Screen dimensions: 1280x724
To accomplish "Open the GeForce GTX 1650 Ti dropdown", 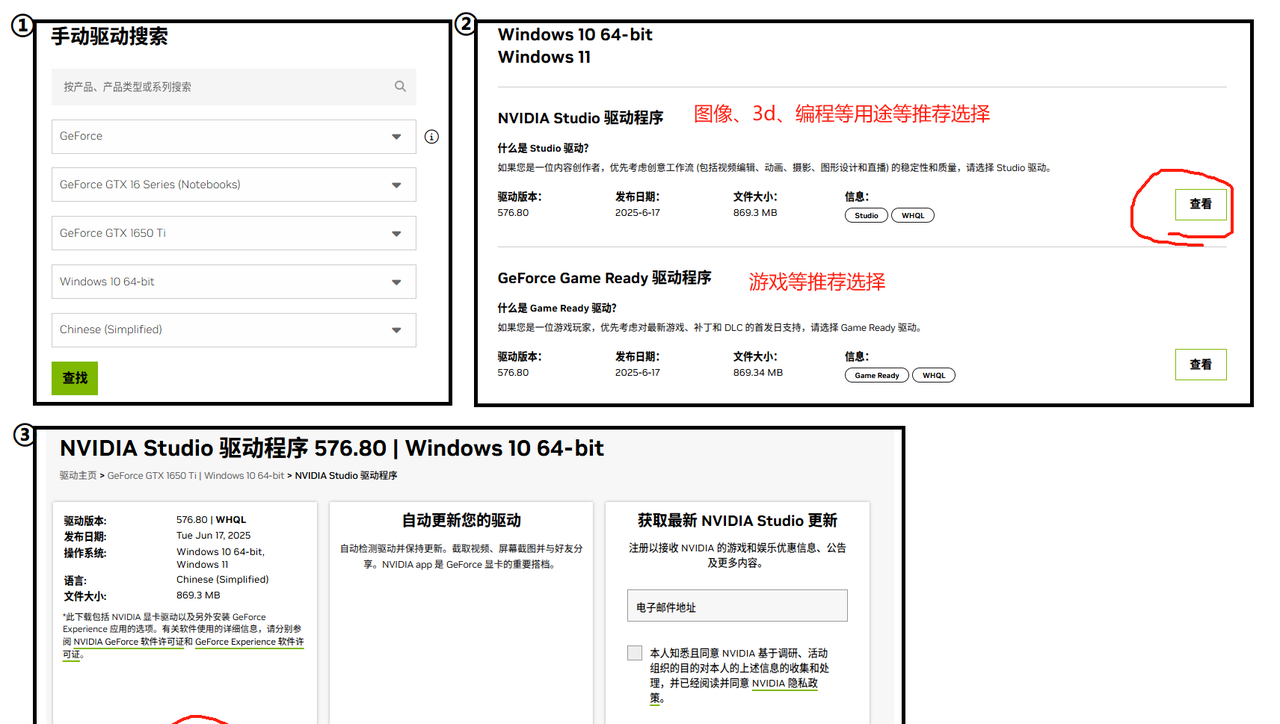I will click(233, 233).
